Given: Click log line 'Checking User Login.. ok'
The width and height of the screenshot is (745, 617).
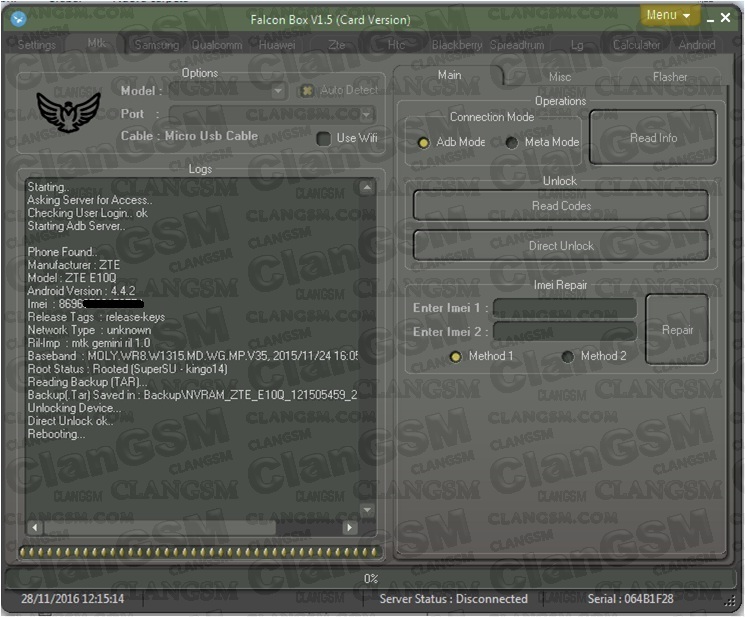Looking at the screenshot, I should click(x=87, y=213).
